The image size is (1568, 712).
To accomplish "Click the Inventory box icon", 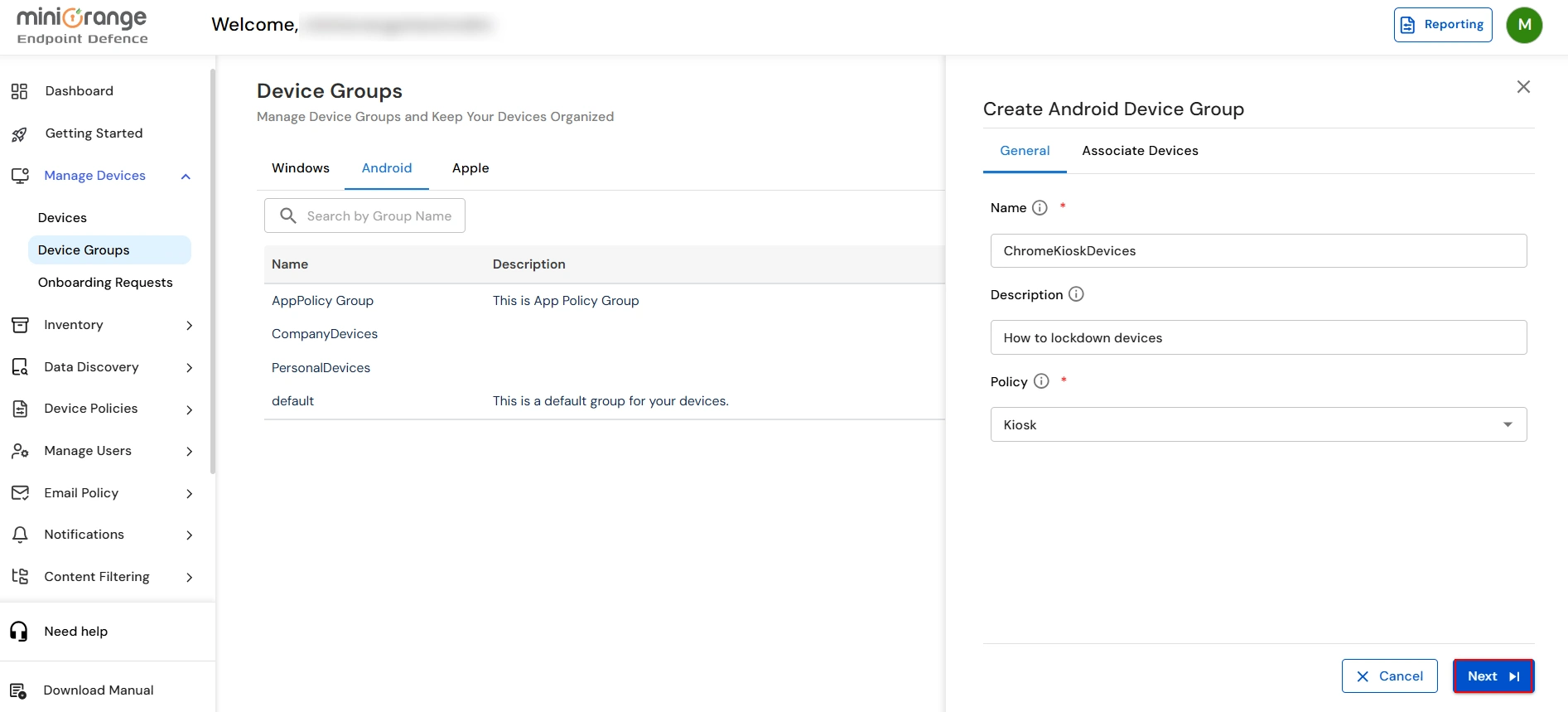I will 20,325.
